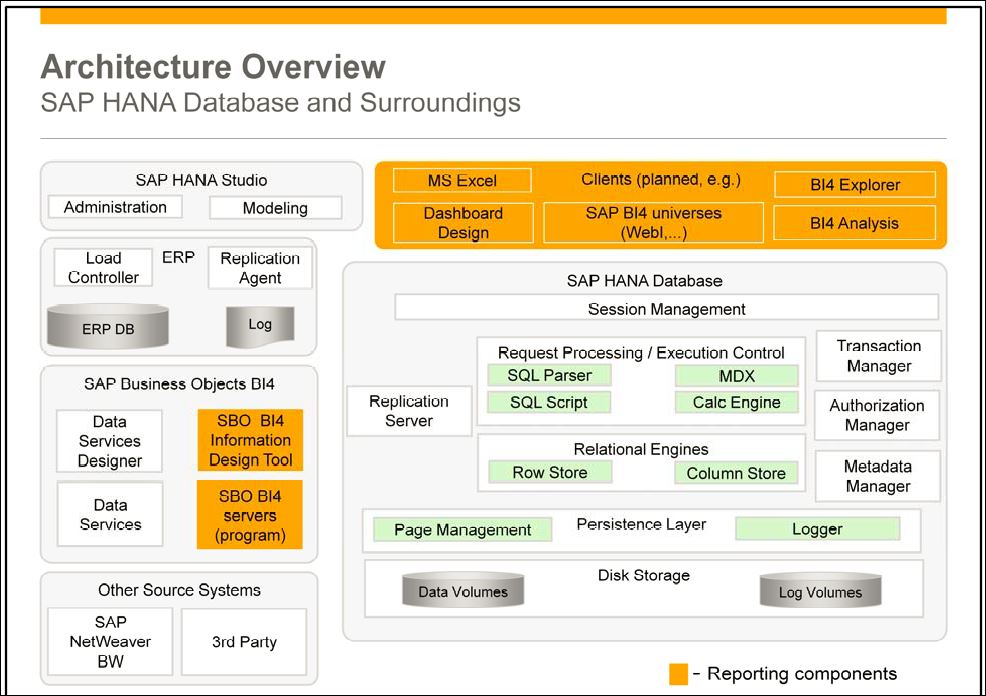Image resolution: width=986 pixels, height=696 pixels.
Task: Select the BI4 Explorer box
Action: [855, 185]
